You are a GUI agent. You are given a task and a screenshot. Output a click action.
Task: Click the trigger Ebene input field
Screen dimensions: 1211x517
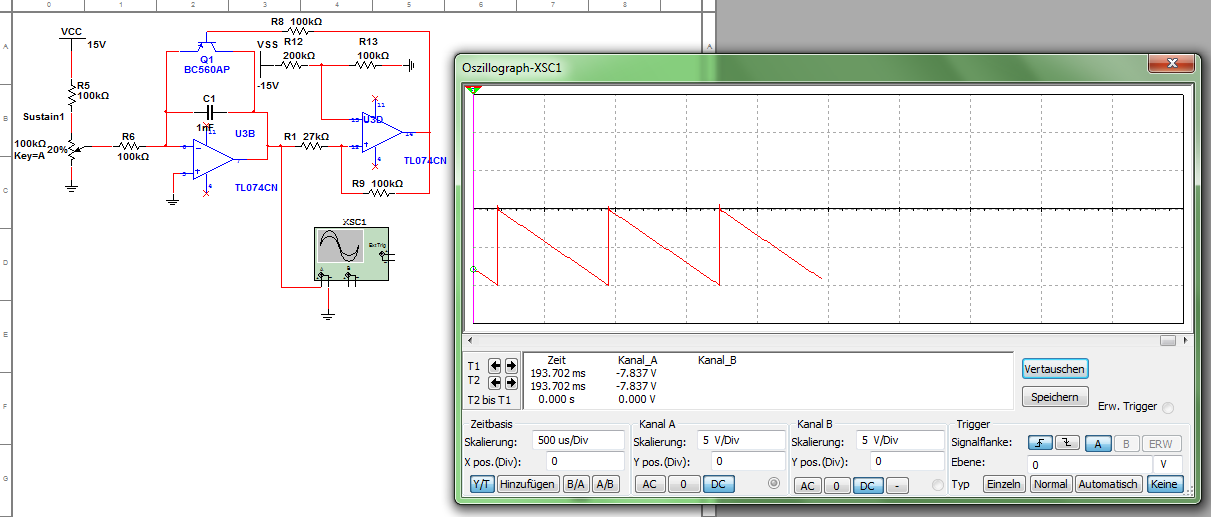(1090, 464)
